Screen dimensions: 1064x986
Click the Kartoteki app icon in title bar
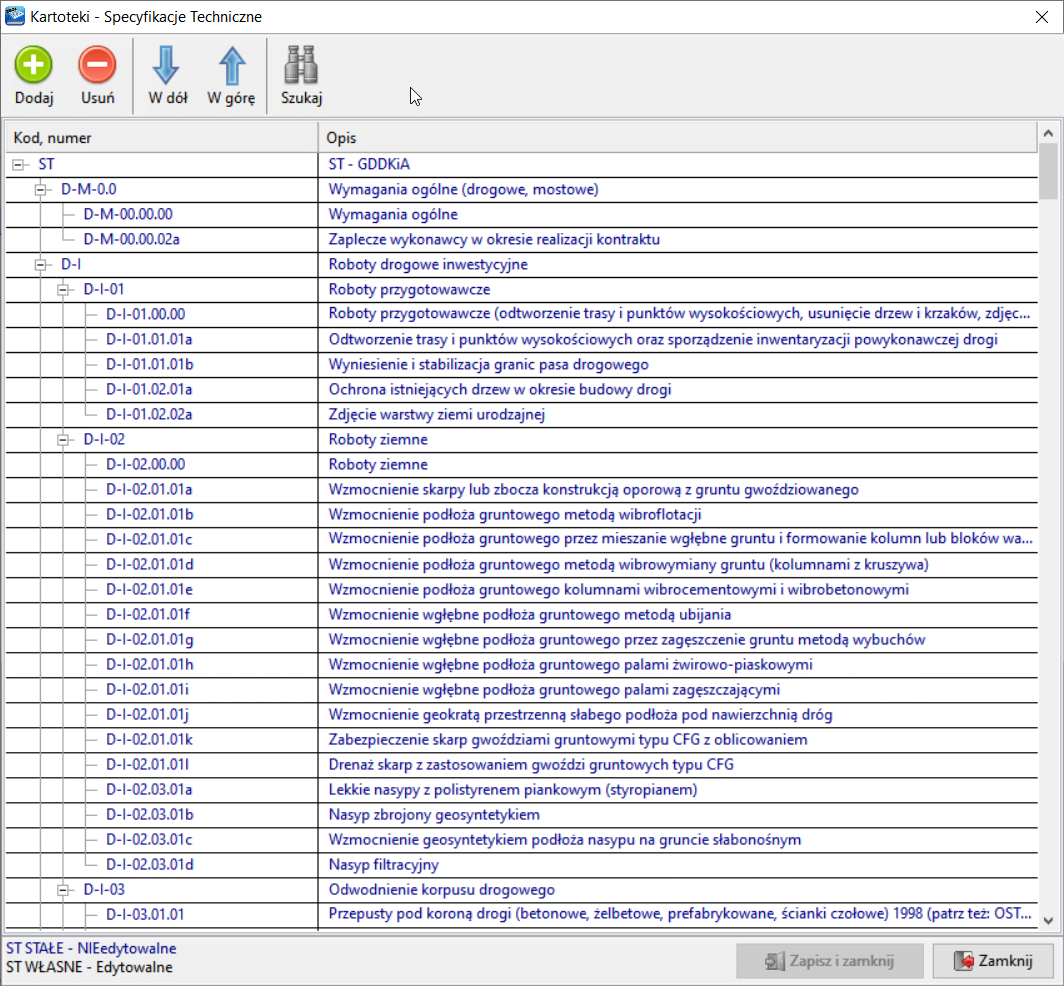14,16
